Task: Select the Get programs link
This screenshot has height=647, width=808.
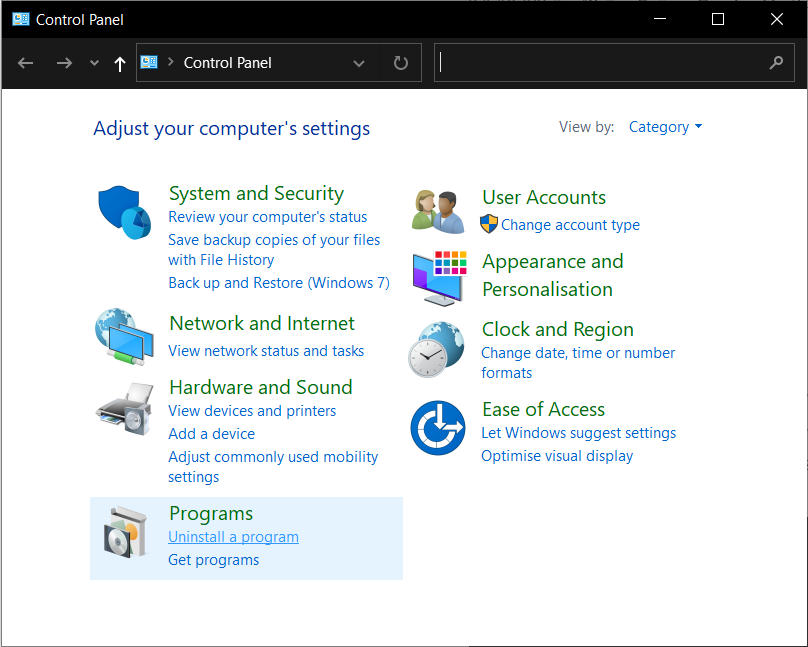Action: click(213, 560)
